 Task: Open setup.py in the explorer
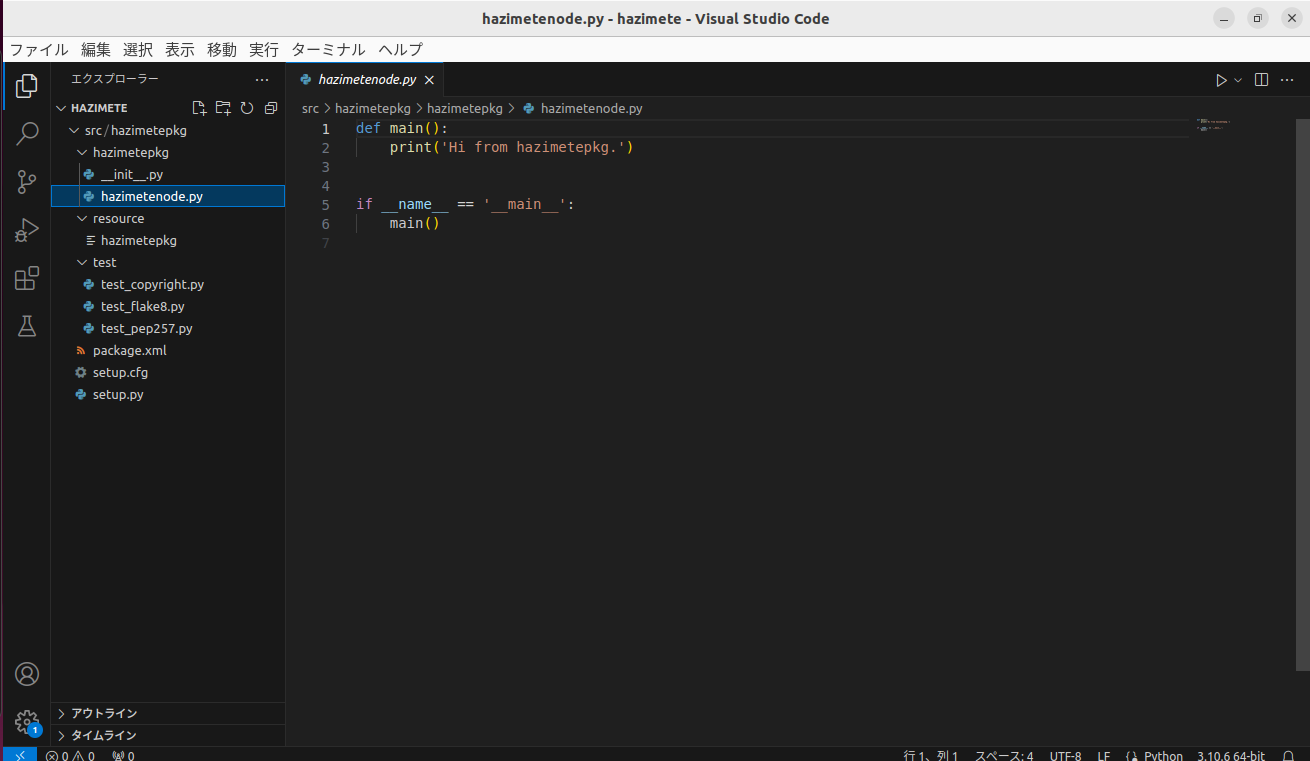[x=118, y=394]
